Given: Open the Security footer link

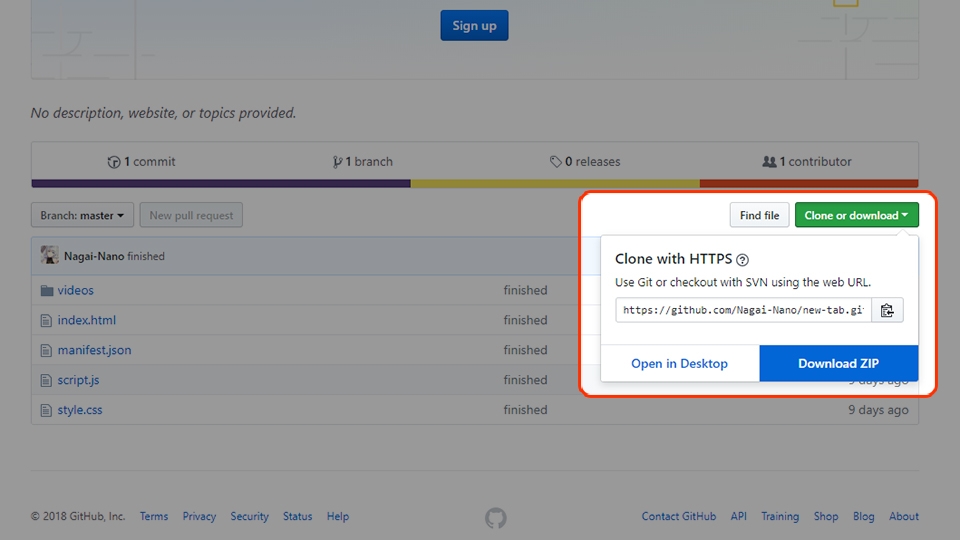Looking at the screenshot, I should click(x=249, y=516).
